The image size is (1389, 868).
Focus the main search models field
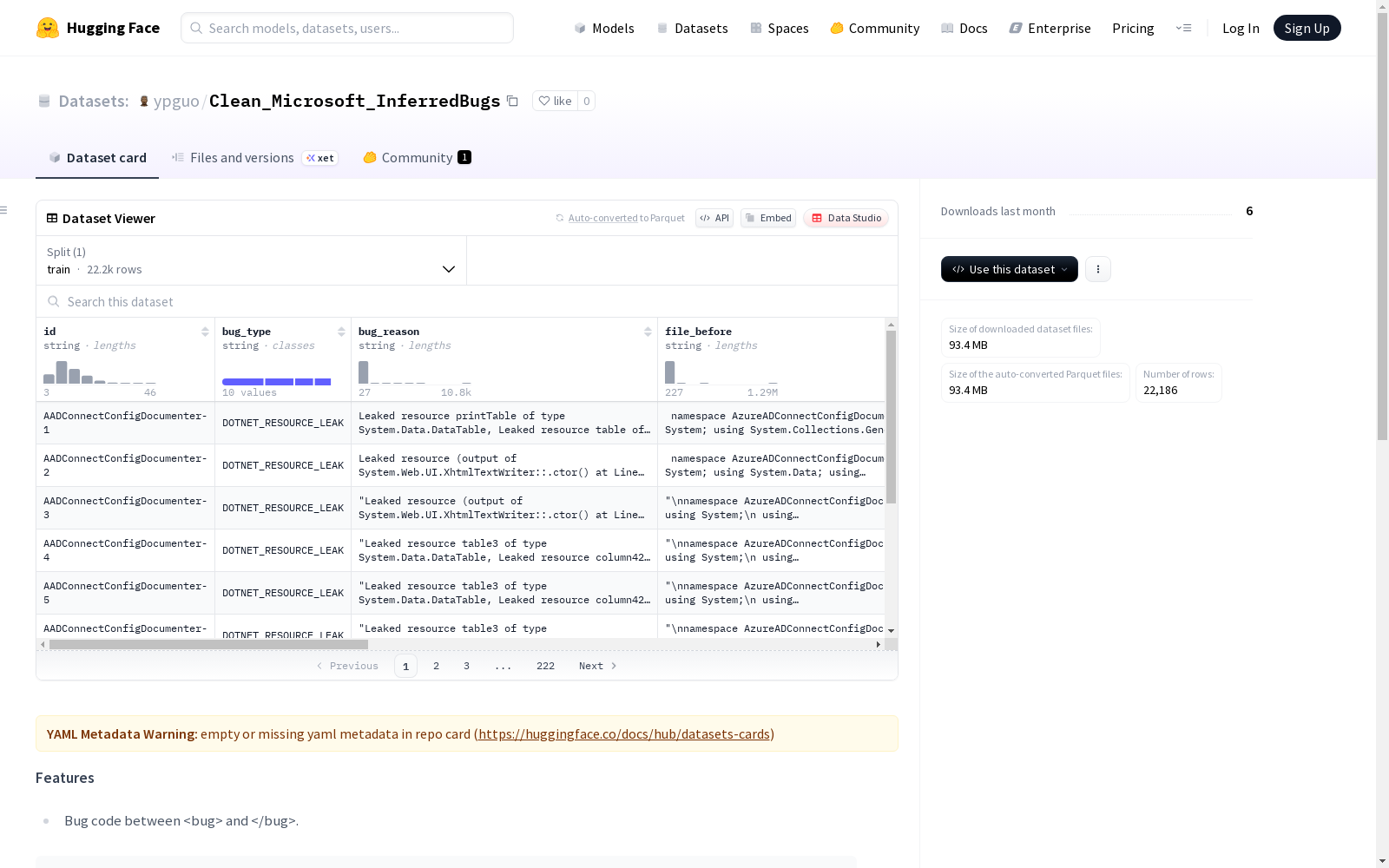pyautogui.click(x=347, y=28)
